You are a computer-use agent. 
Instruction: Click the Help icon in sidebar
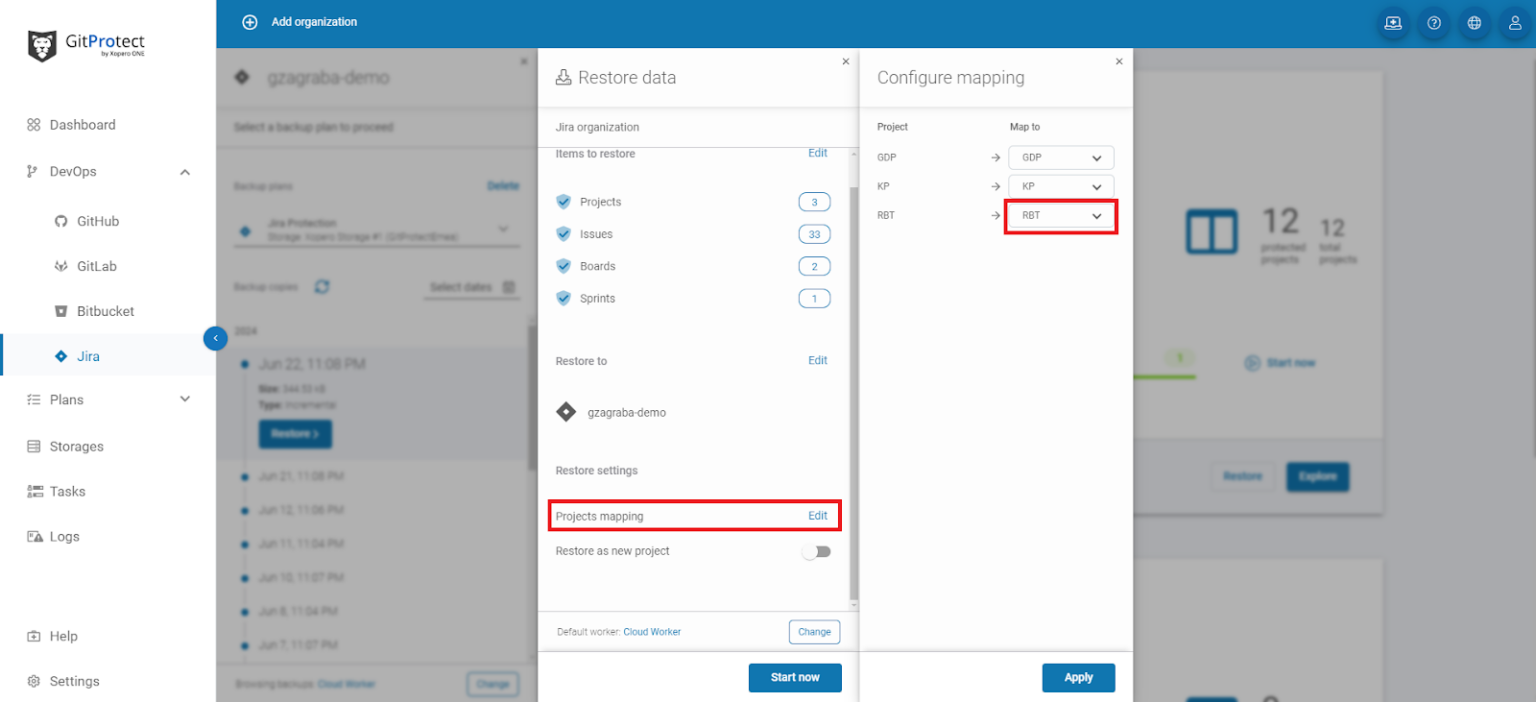coord(33,636)
